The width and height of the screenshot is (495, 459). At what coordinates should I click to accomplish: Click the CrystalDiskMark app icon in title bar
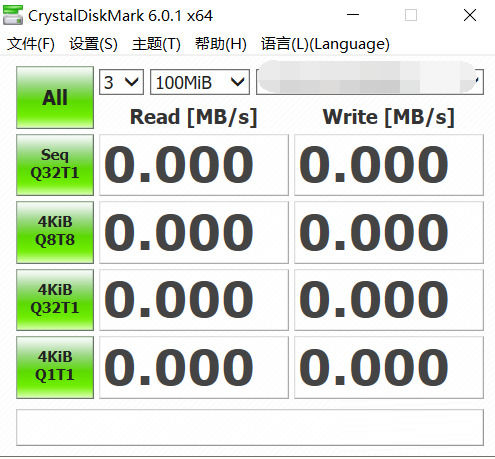coord(13,15)
